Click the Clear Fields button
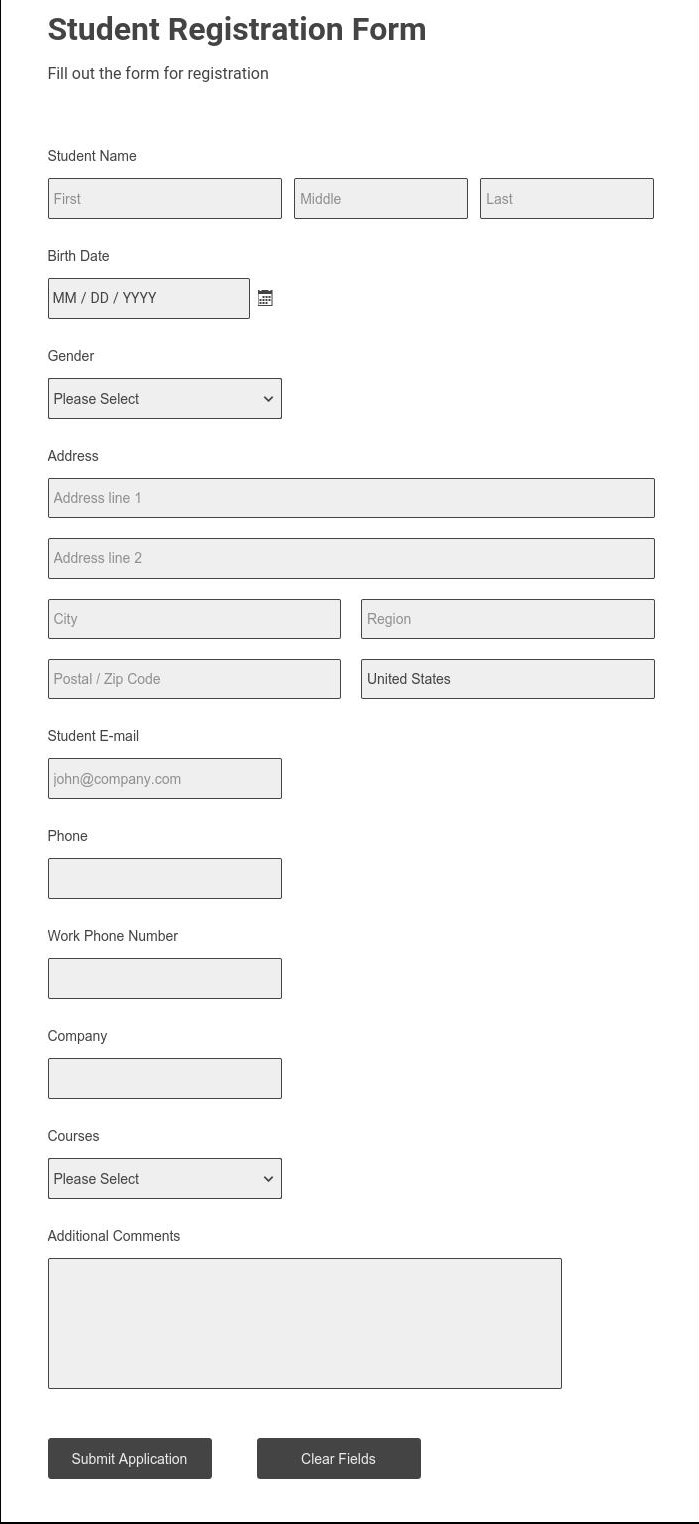The image size is (699, 1524). point(338,1458)
